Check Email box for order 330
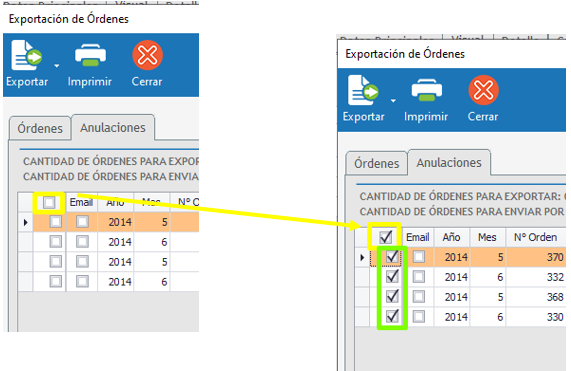Screen dimensions: 571x371 (419, 316)
